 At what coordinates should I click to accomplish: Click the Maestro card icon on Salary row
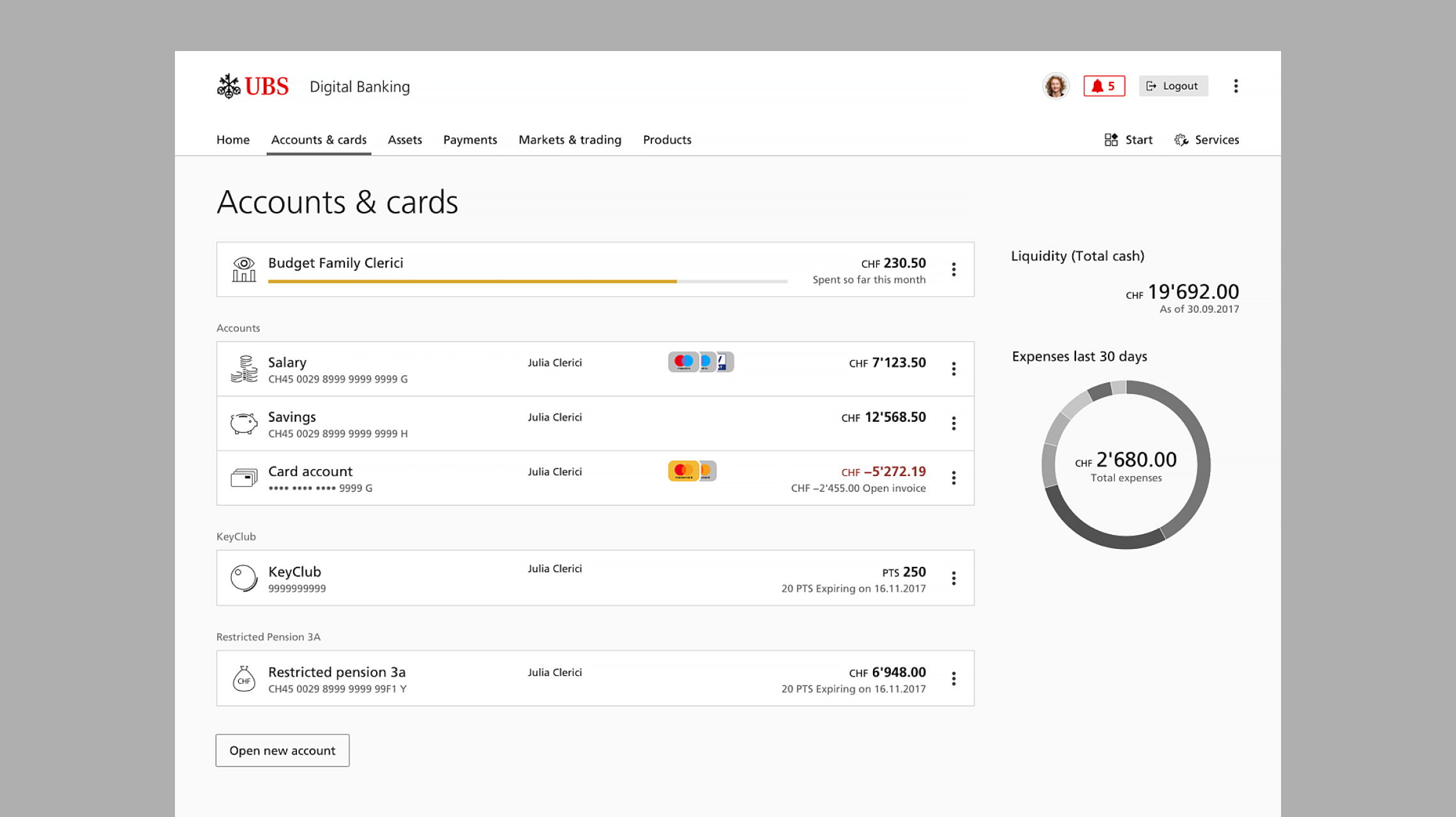click(x=706, y=362)
